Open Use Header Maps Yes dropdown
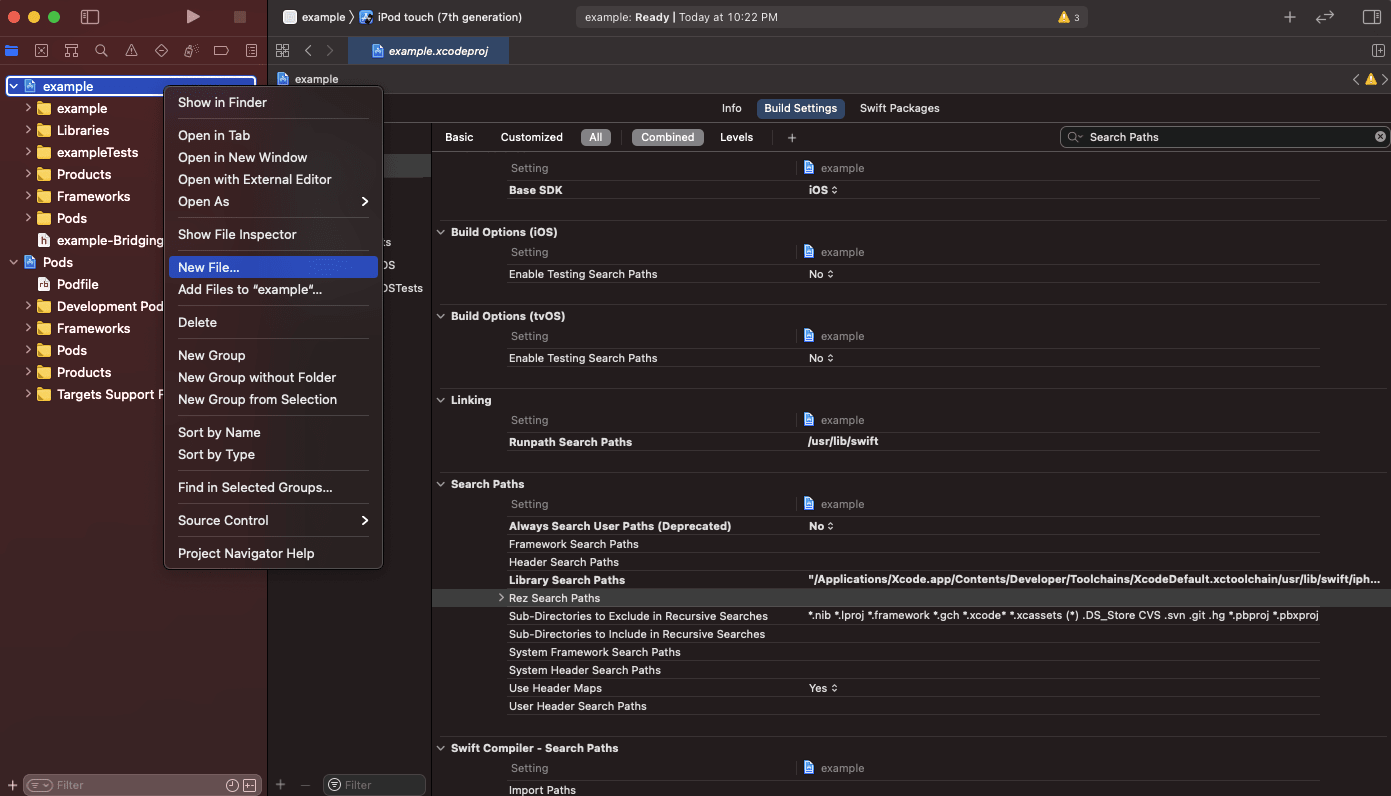The height and width of the screenshot is (796, 1391). [823, 688]
